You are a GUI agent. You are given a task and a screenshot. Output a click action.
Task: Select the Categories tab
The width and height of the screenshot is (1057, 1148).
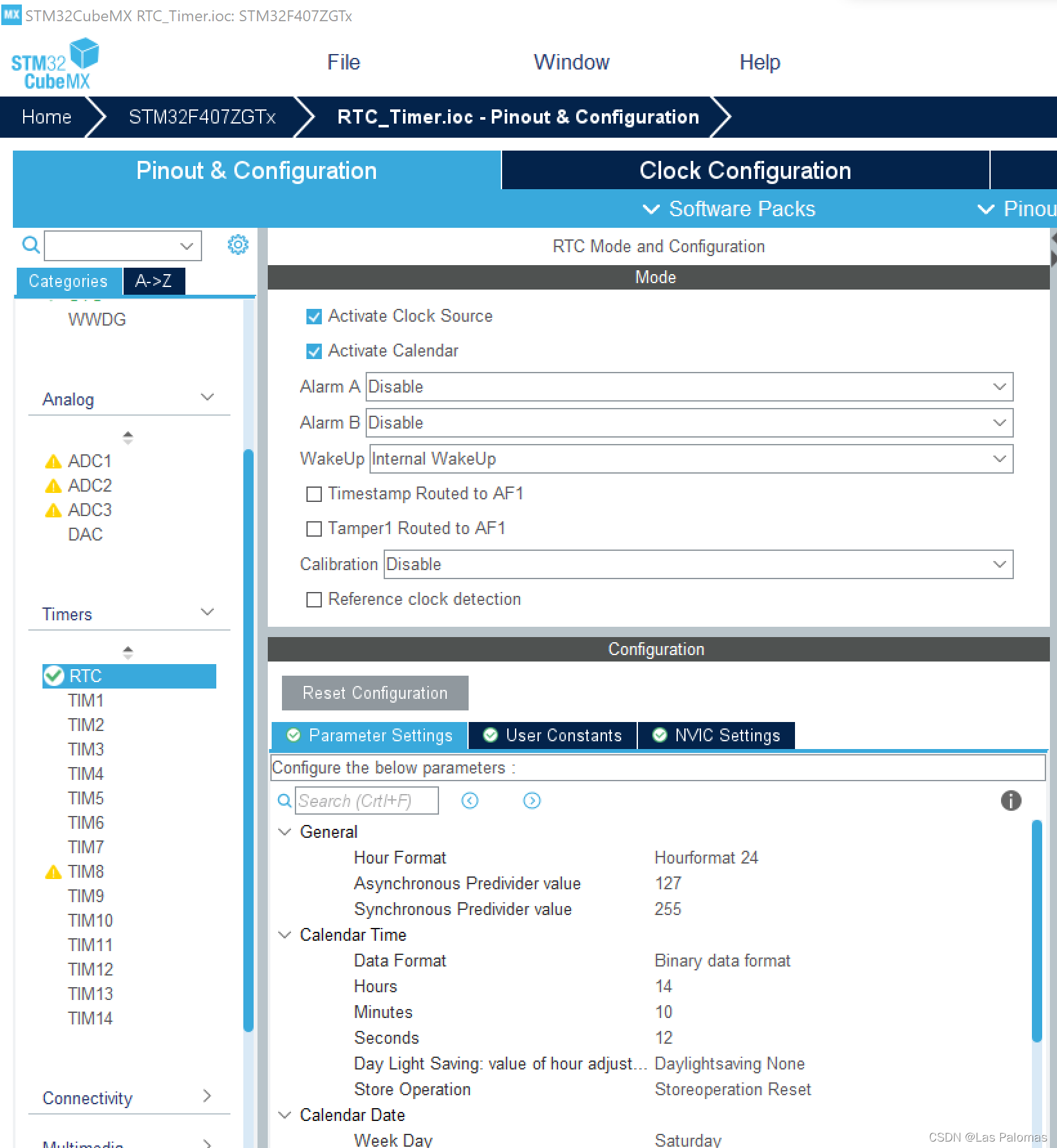(68, 281)
